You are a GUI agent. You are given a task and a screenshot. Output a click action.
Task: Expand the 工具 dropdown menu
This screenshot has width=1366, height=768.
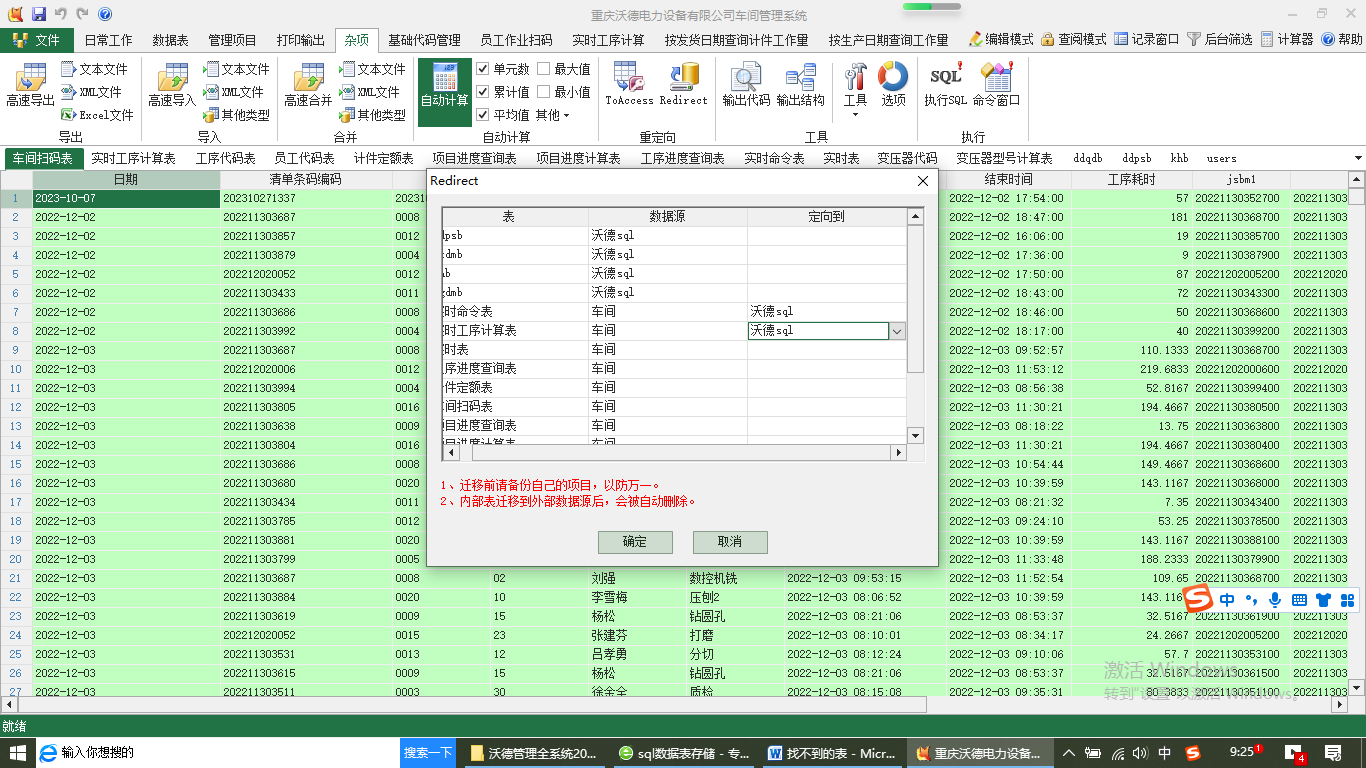click(855, 115)
